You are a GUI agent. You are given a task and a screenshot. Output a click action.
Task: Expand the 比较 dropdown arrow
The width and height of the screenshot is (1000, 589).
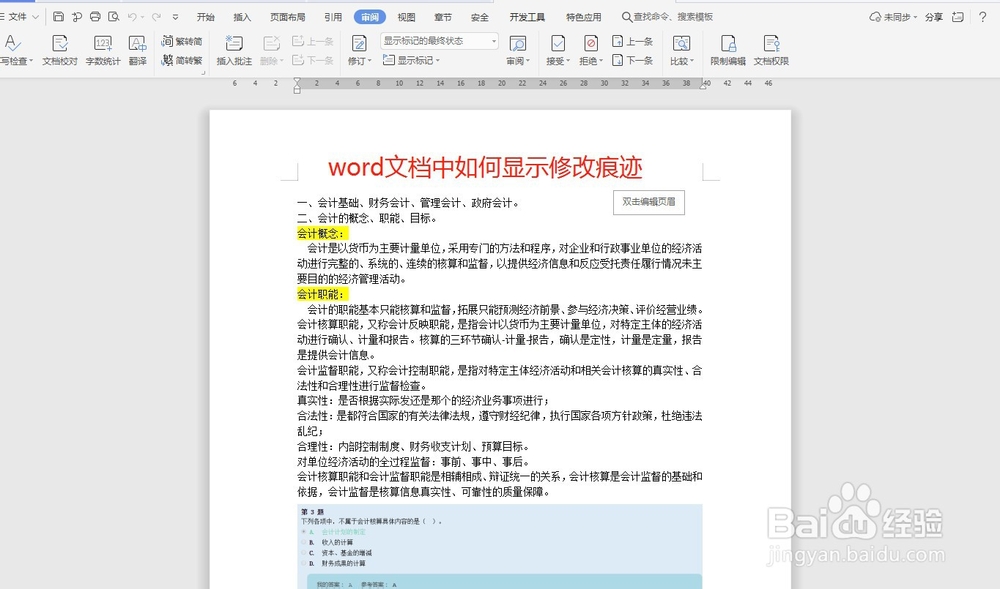click(692, 62)
